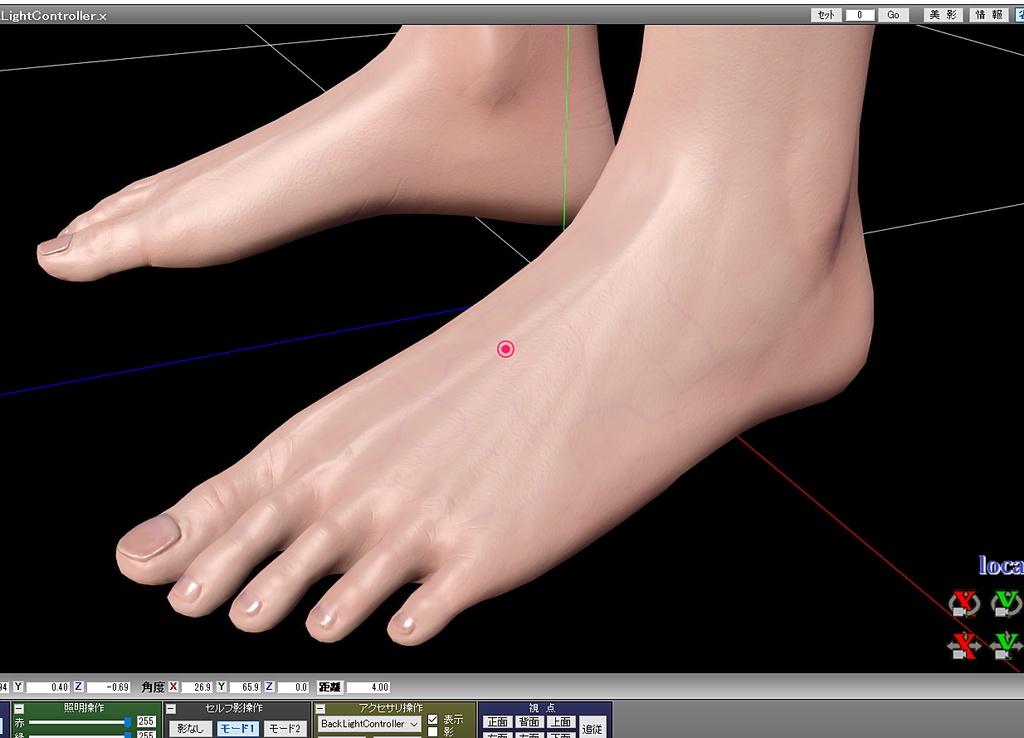Select the red X camera movement icon

[x=964, y=647]
